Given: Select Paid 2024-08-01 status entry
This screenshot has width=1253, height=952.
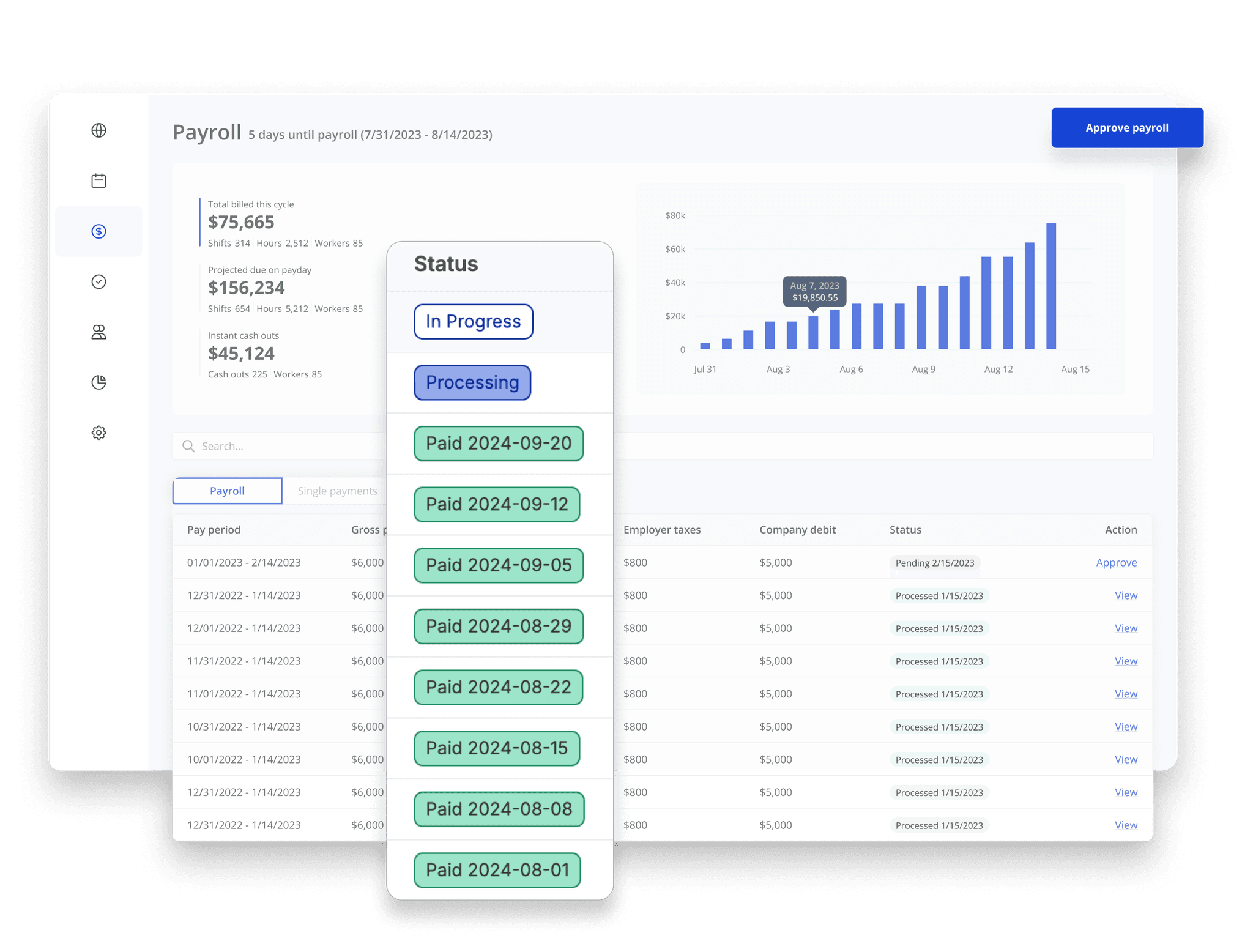Looking at the screenshot, I should pos(497,869).
